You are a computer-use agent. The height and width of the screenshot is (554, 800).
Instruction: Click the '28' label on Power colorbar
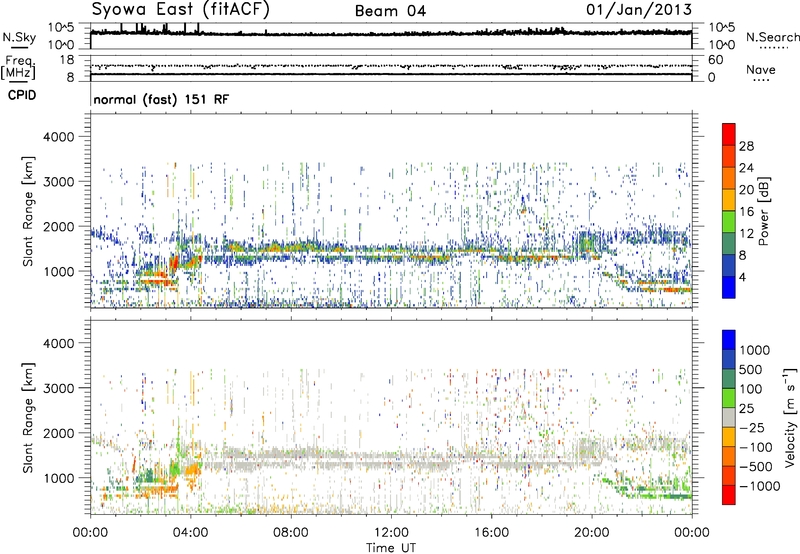(x=746, y=146)
